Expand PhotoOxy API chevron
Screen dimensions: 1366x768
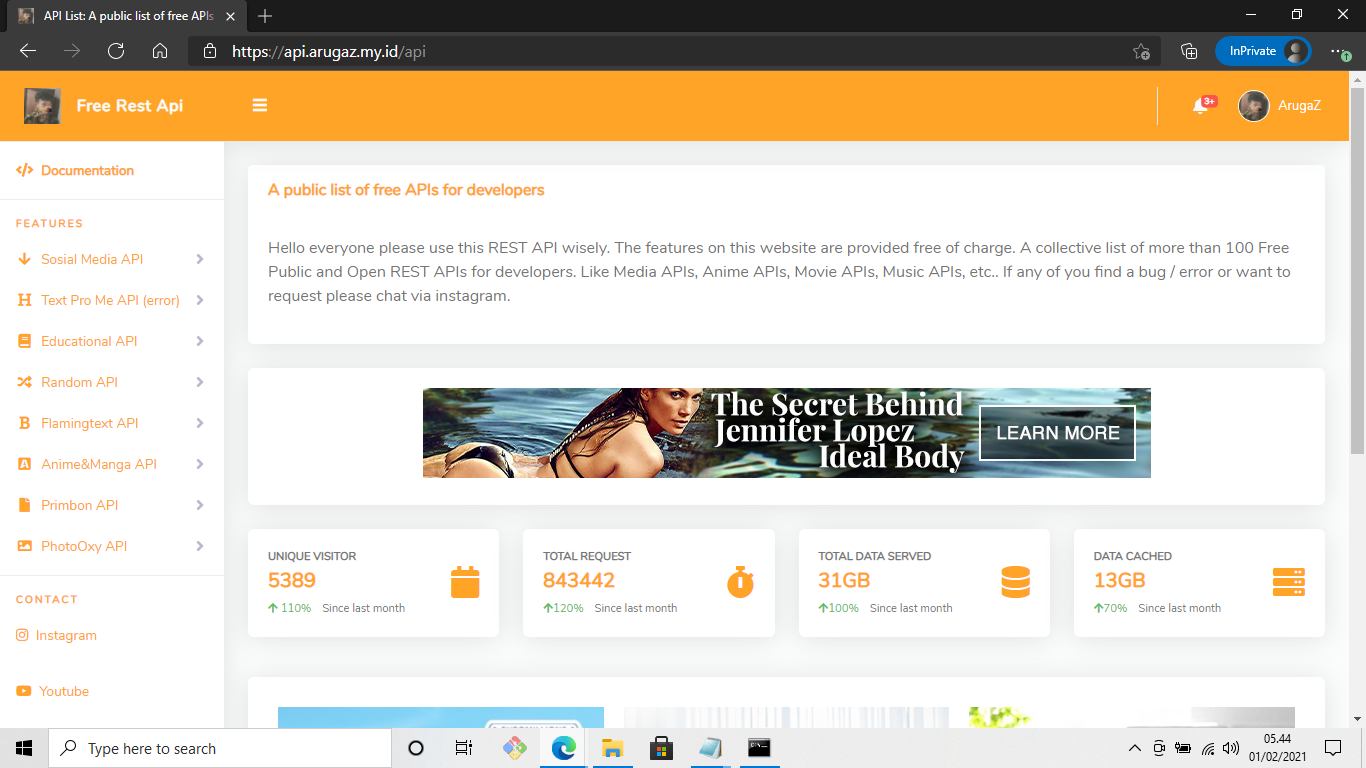coord(200,546)
